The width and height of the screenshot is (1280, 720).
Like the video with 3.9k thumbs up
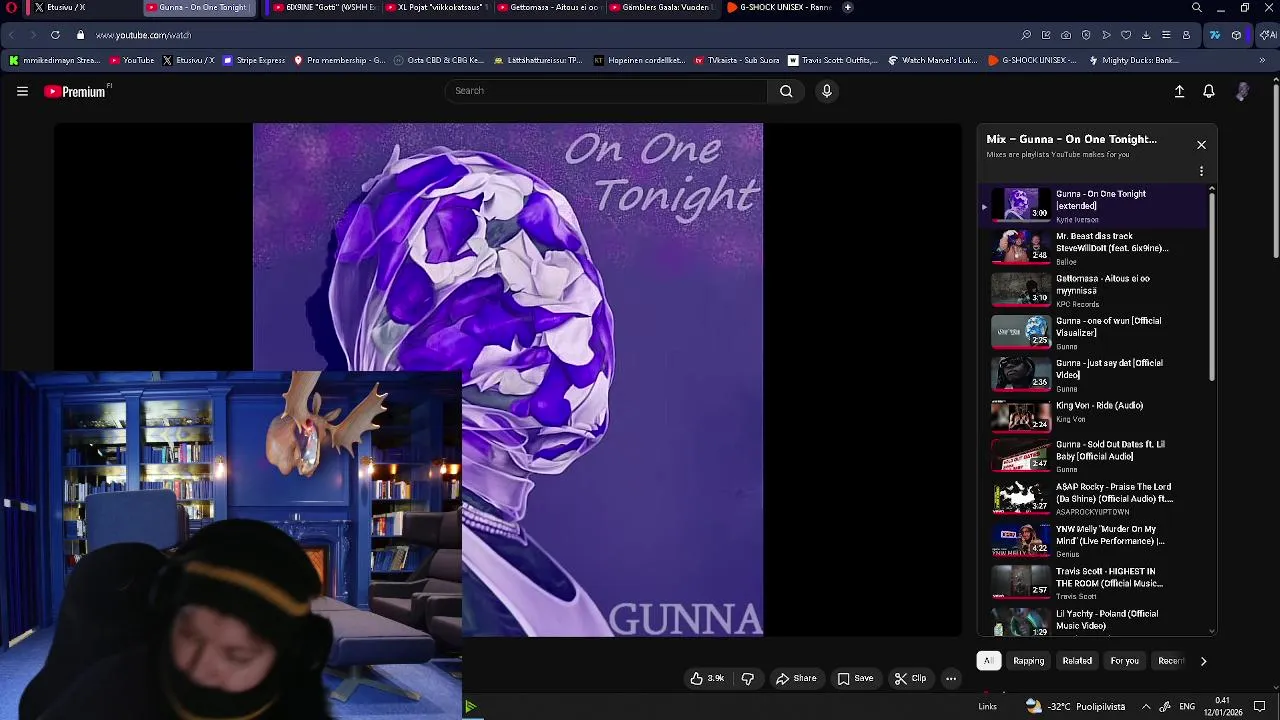click(x=706, y=678)
